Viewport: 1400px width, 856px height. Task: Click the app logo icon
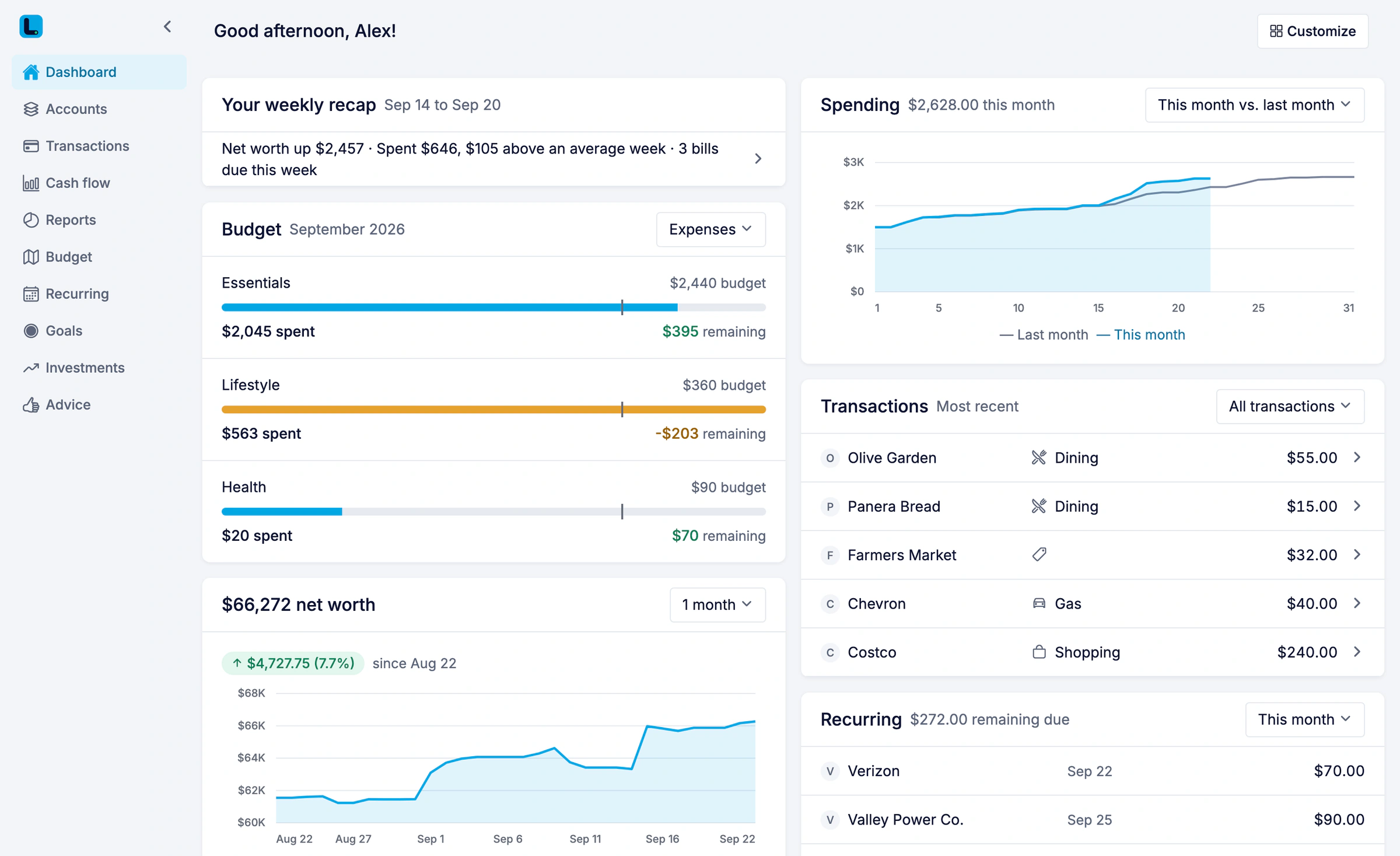[31, 27]
